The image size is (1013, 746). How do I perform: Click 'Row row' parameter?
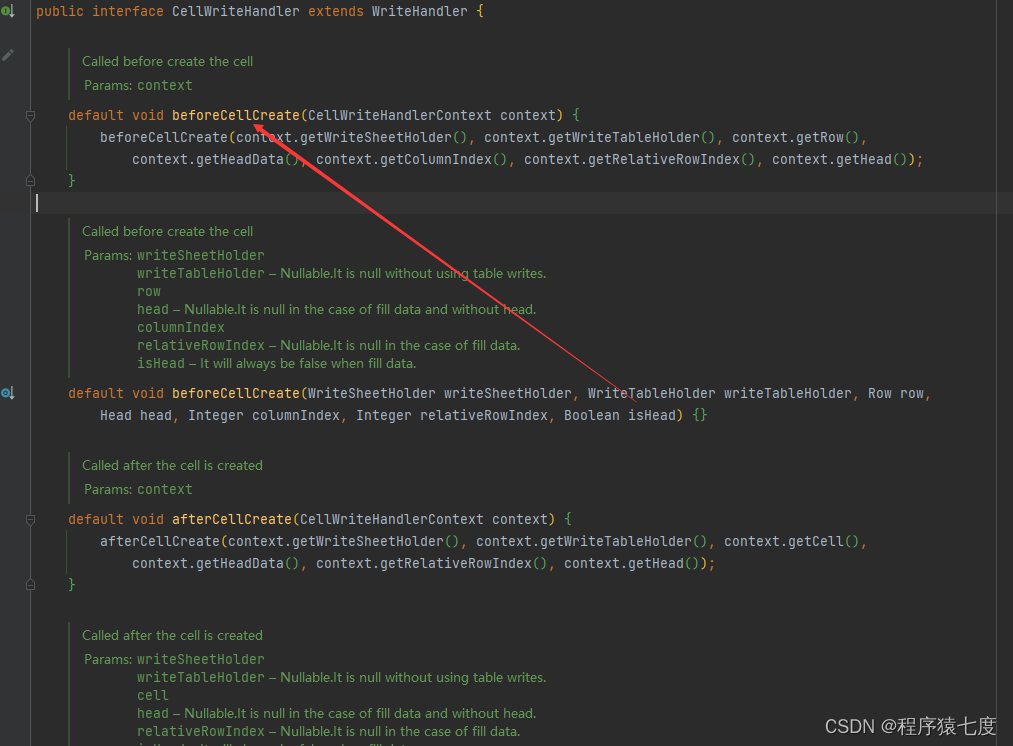pyautogui.click(x=895, y=393)
